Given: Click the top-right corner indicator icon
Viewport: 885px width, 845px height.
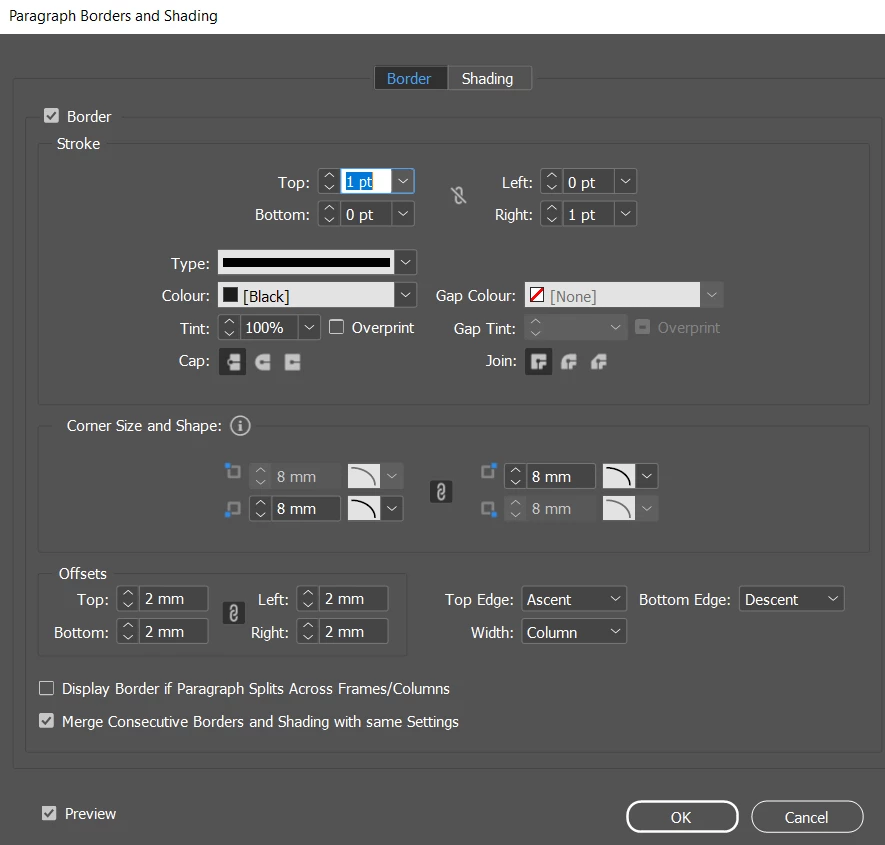Looking at the screenshot, I should tap(489, 471).
